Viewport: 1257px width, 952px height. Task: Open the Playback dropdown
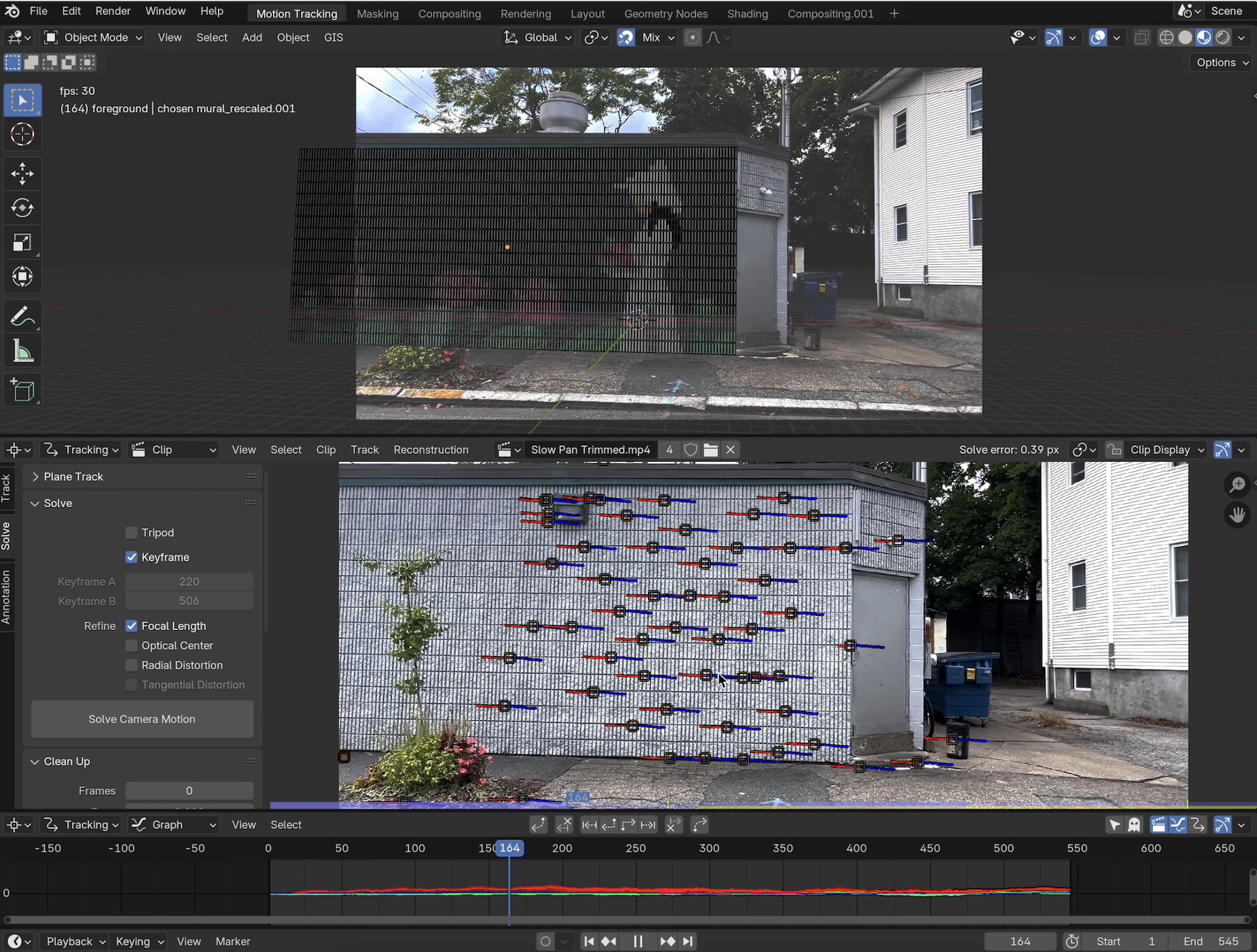(x=75, y=942)
